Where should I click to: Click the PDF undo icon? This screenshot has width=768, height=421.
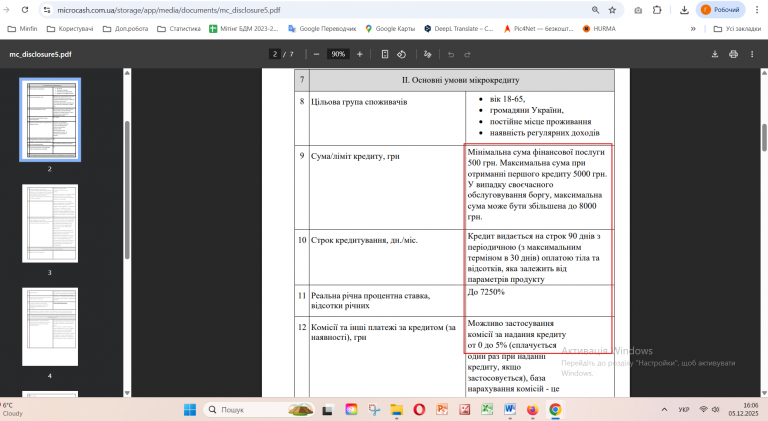point(451,54)
